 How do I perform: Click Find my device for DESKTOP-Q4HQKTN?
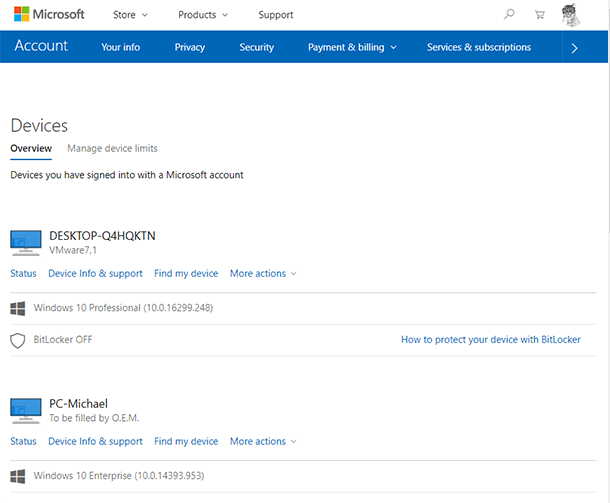(x=186, y=273)
